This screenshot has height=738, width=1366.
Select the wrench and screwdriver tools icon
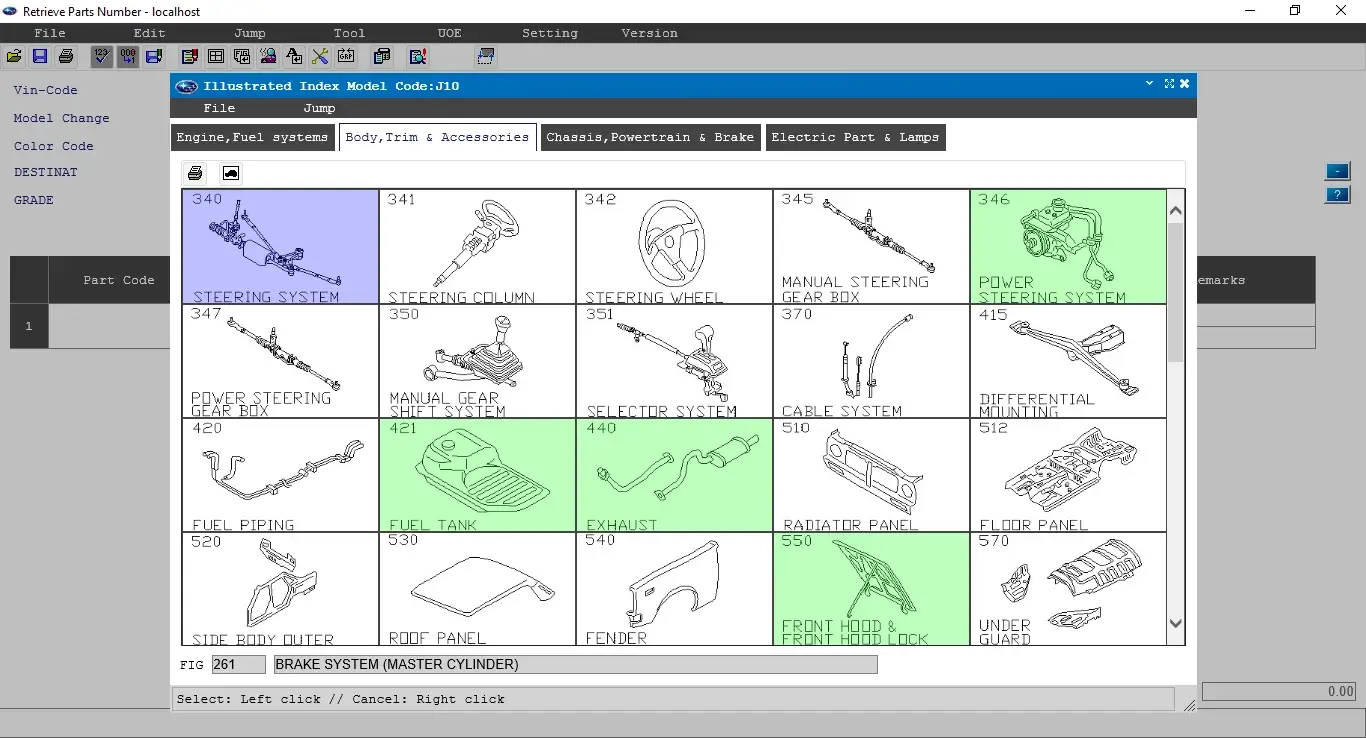(x=320, y=56)
